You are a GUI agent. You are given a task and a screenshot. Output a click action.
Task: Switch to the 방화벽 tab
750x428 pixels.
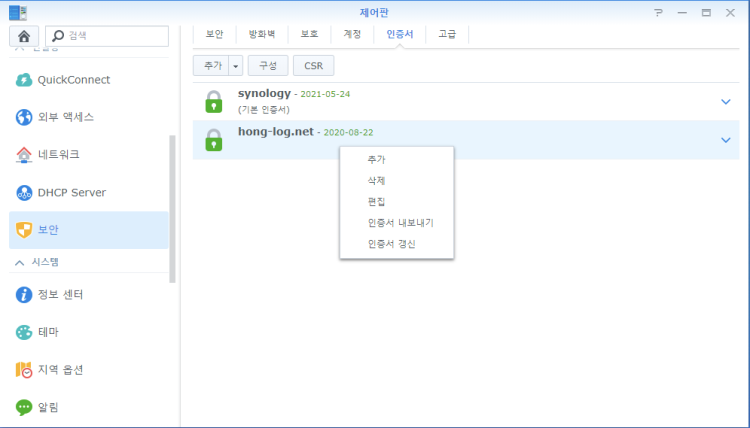(x=262, y=34)
